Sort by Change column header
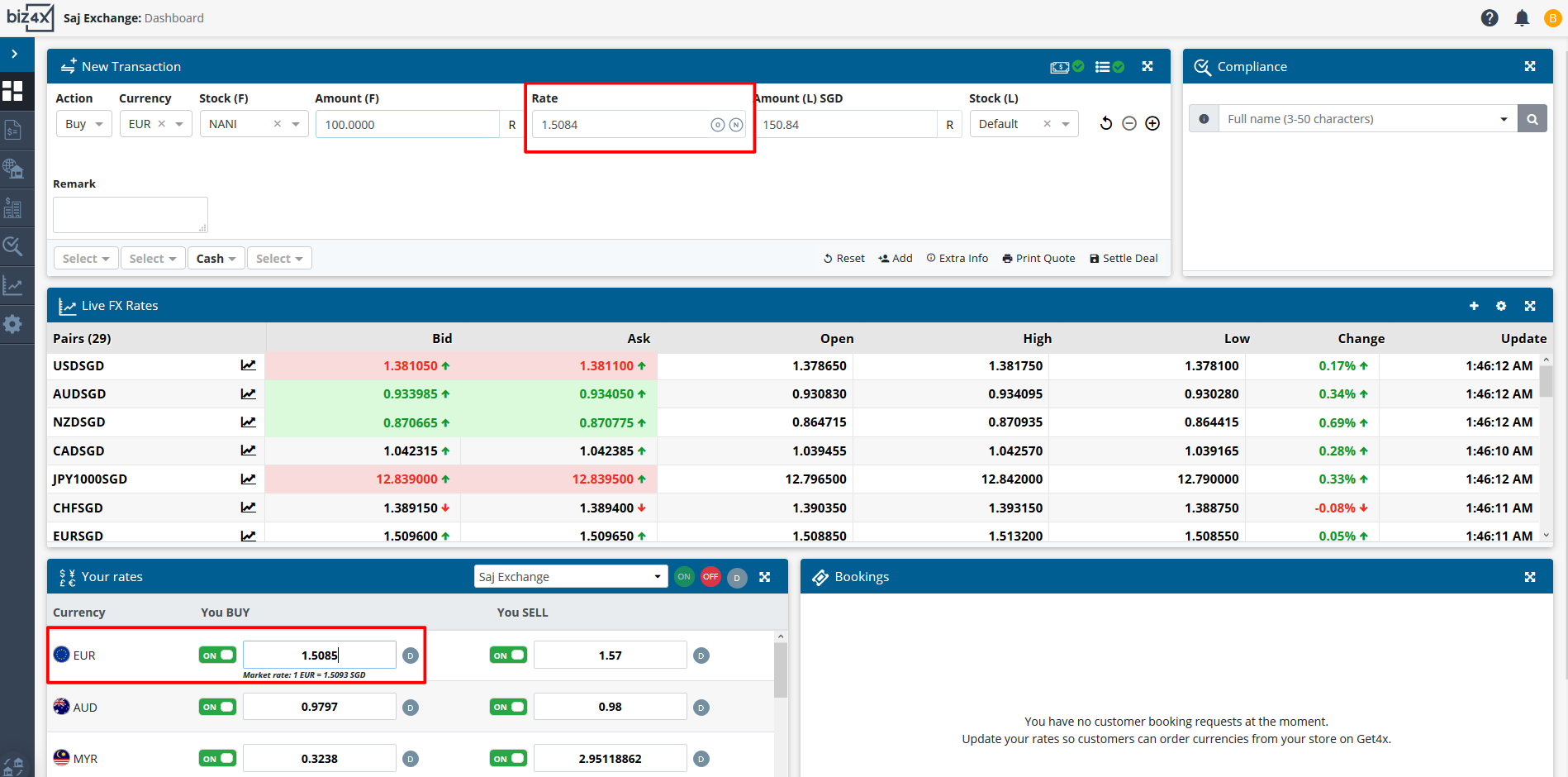1568x777 pixels. click(1361, 338)
